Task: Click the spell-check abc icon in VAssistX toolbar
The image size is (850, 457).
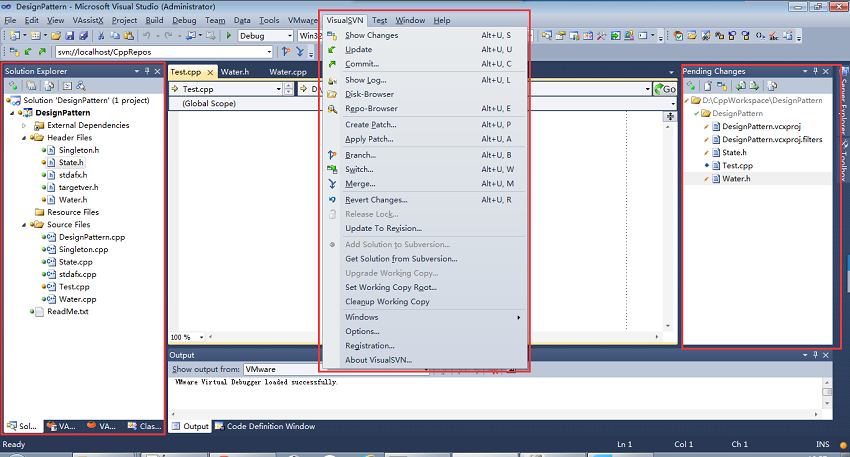Action: point(774,36)
